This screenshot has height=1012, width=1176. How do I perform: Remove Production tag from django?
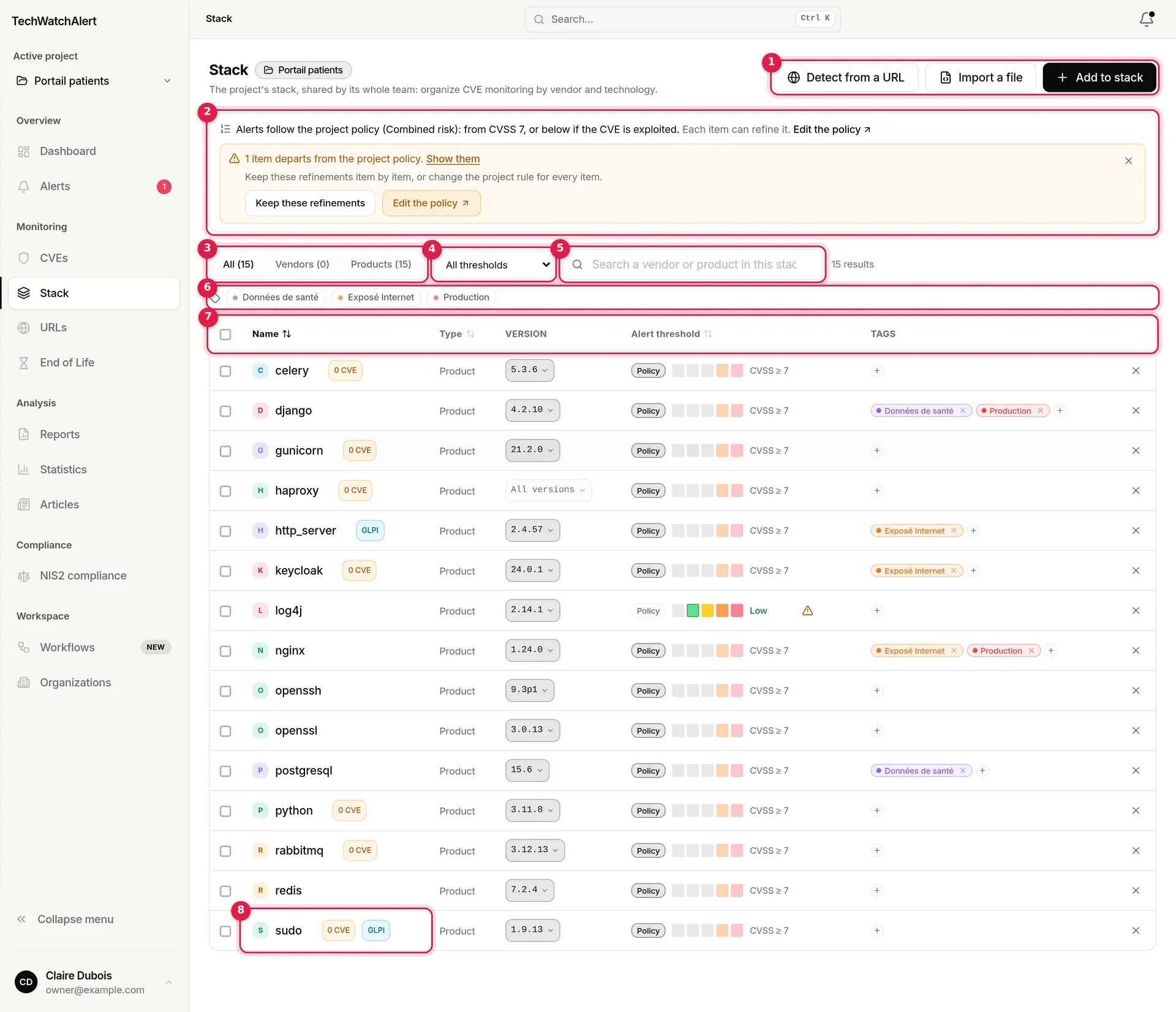tap(1040, 411)
